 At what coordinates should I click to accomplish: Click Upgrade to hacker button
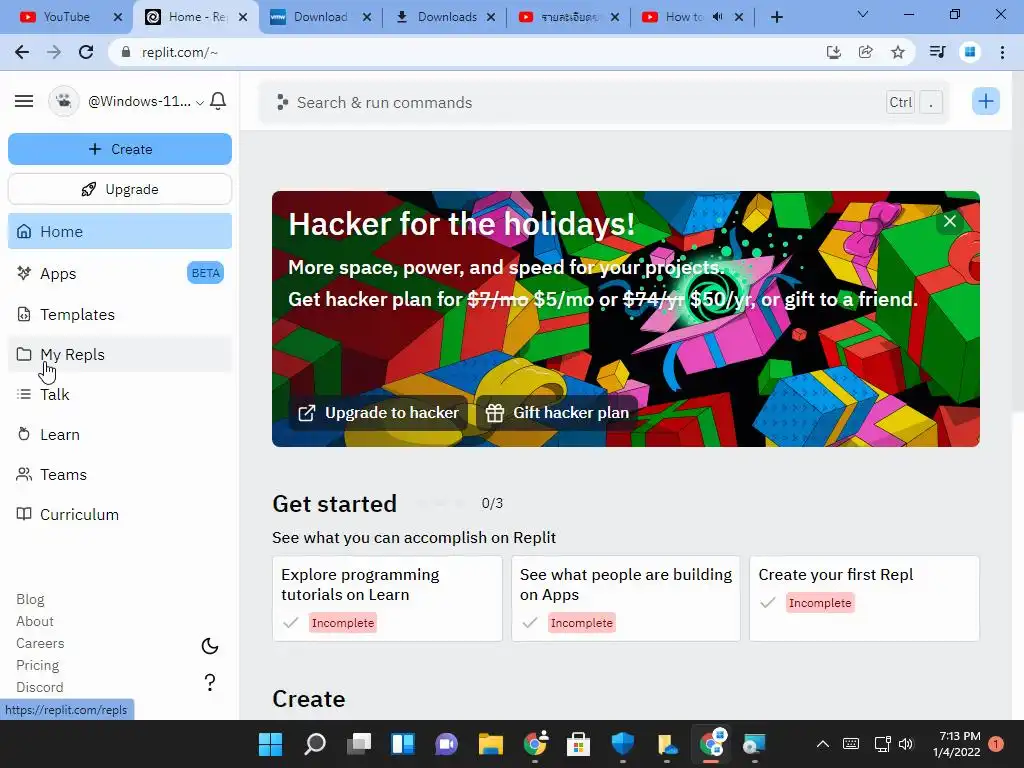coord(378,413)
